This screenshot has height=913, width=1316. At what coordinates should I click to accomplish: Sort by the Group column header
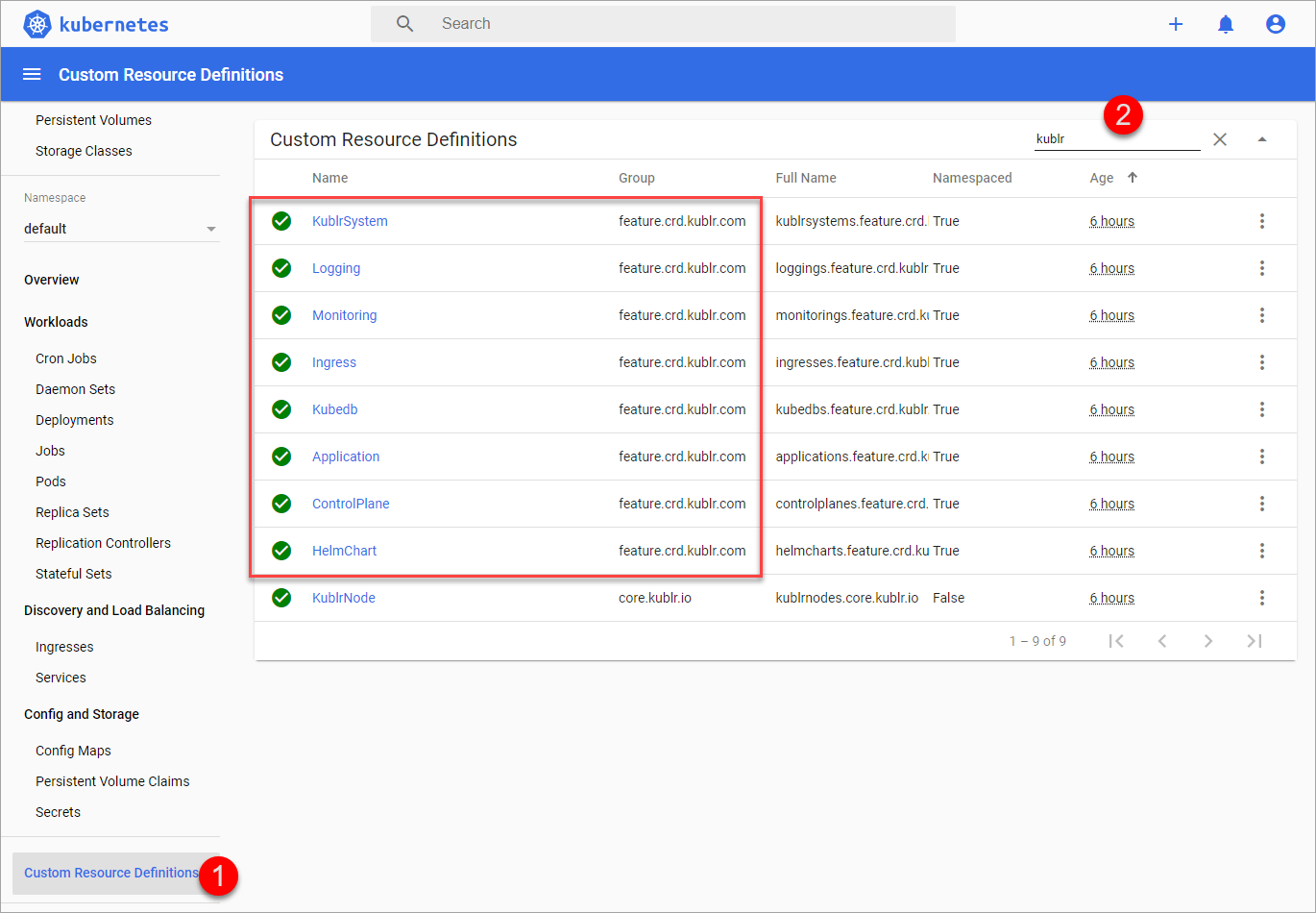(637, 178)
